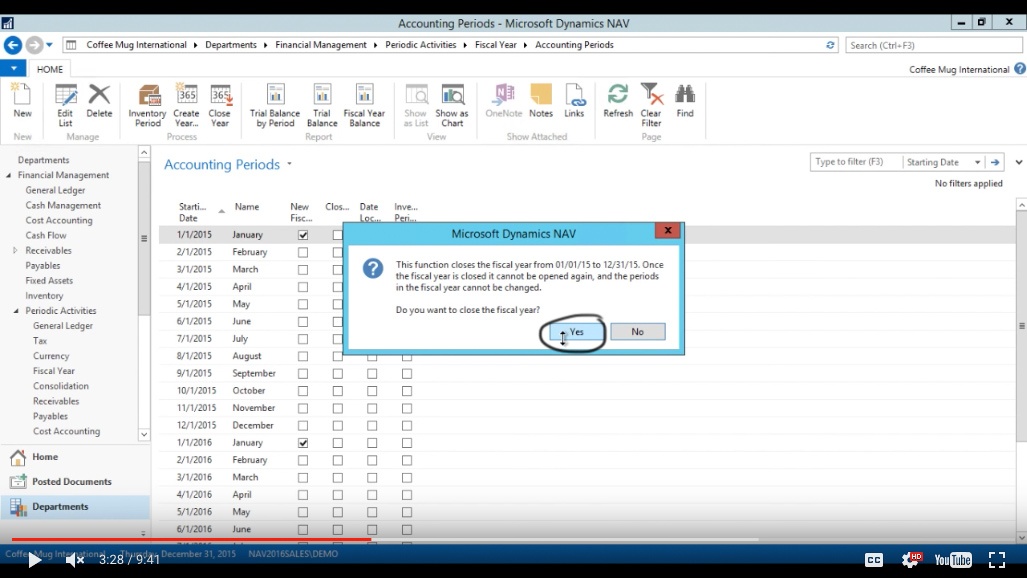Expand the Receivables tree node
Image resolution: width=1027 pixels, height=578 pixels.
pyautogui.click(x=16, y=251)
